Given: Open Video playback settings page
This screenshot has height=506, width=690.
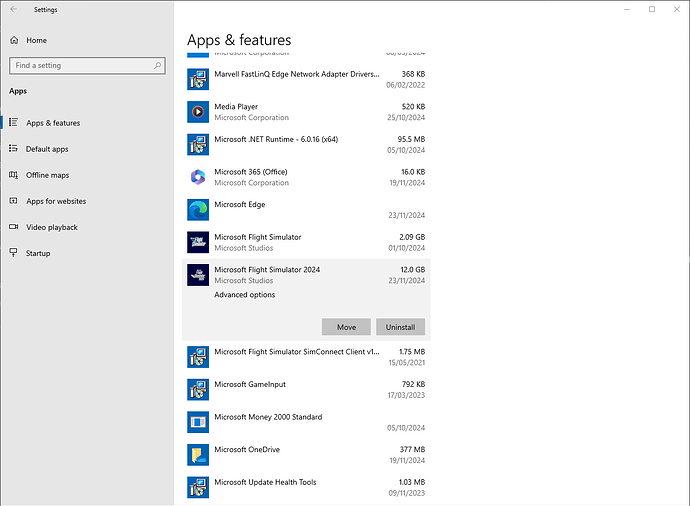Looking at the screenshot, I should pyautogui.click(x=87, y=227).
